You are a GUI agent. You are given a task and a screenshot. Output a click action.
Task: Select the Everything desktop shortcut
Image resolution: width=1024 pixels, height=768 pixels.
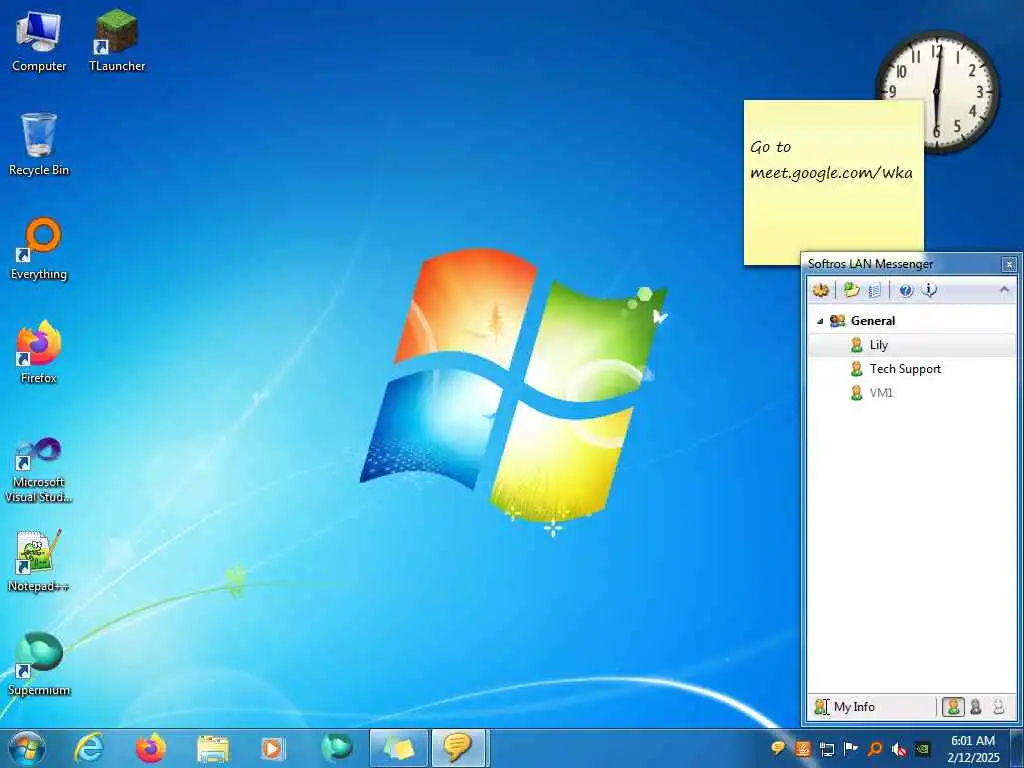click(x=39, y=249)
